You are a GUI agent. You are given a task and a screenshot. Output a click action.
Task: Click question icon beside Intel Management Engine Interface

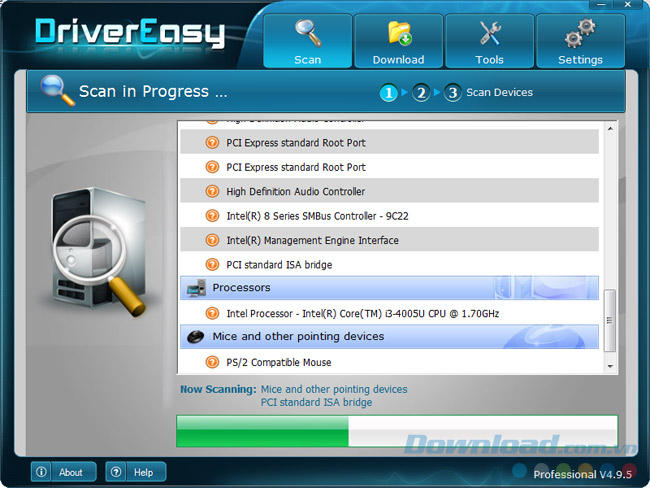point(212,240)
